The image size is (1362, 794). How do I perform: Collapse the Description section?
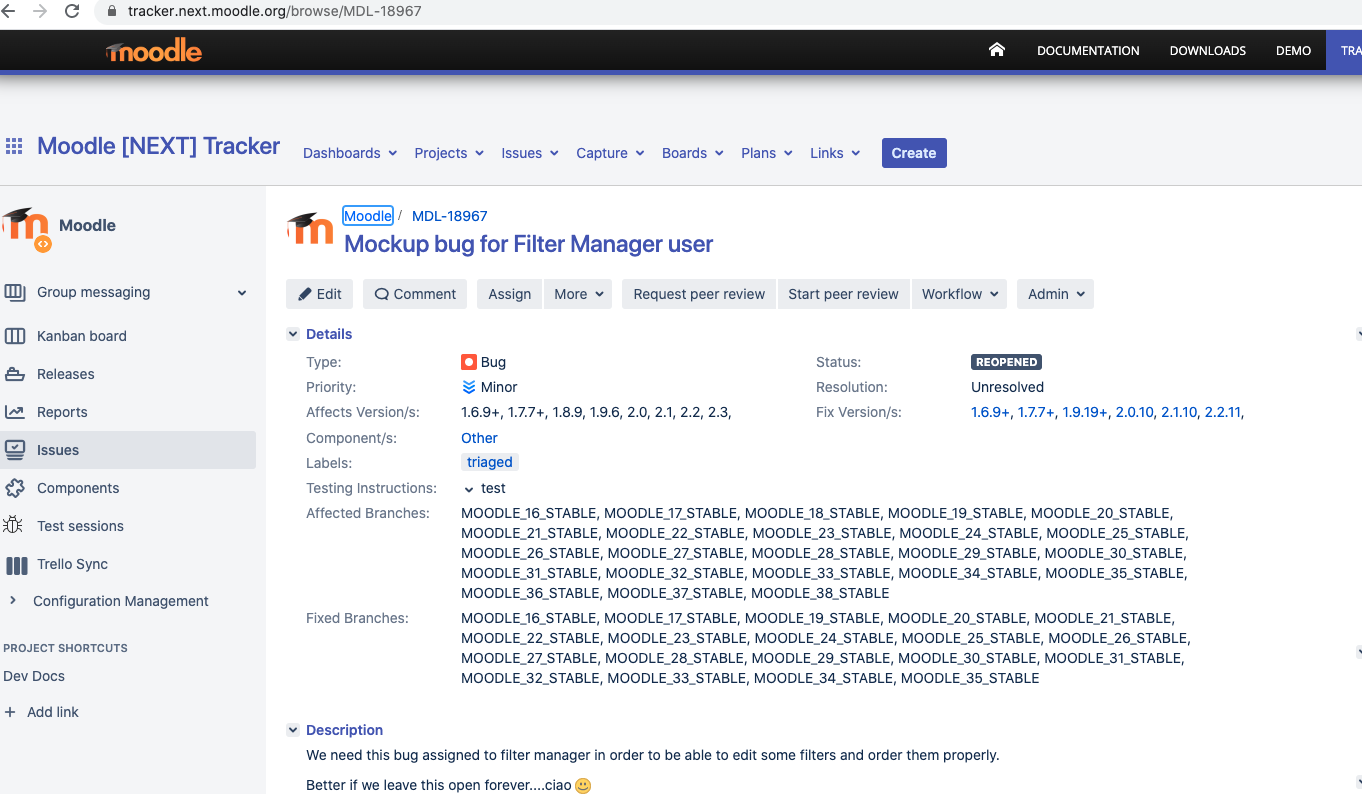pos(293,730)
